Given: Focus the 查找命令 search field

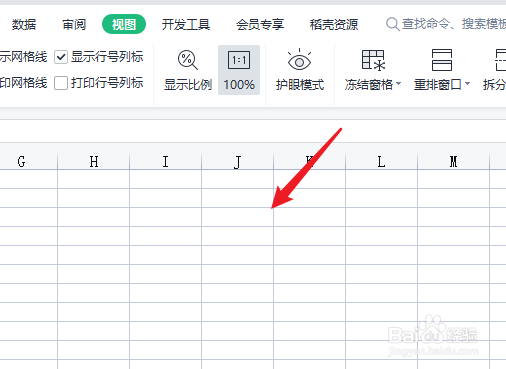Looking at the screenshot, I should (x=447, y=24).
